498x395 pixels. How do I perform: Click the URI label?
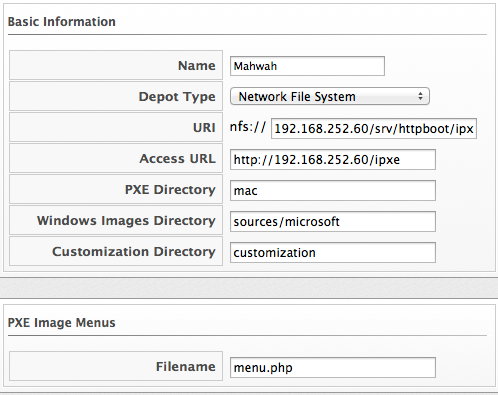tap(204, 128)
